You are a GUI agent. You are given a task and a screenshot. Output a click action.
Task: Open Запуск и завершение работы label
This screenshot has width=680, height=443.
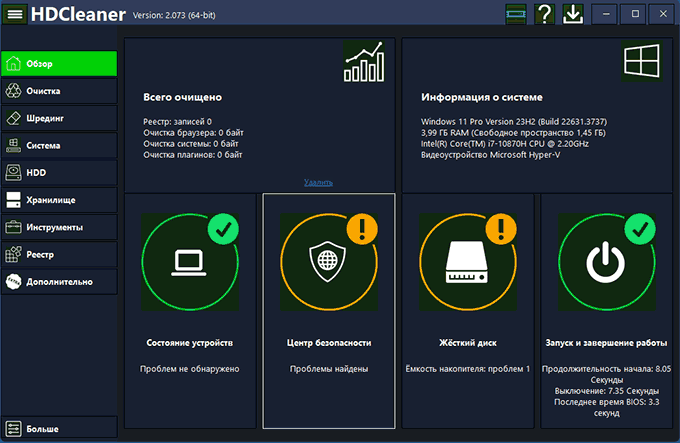coord(606,343)
